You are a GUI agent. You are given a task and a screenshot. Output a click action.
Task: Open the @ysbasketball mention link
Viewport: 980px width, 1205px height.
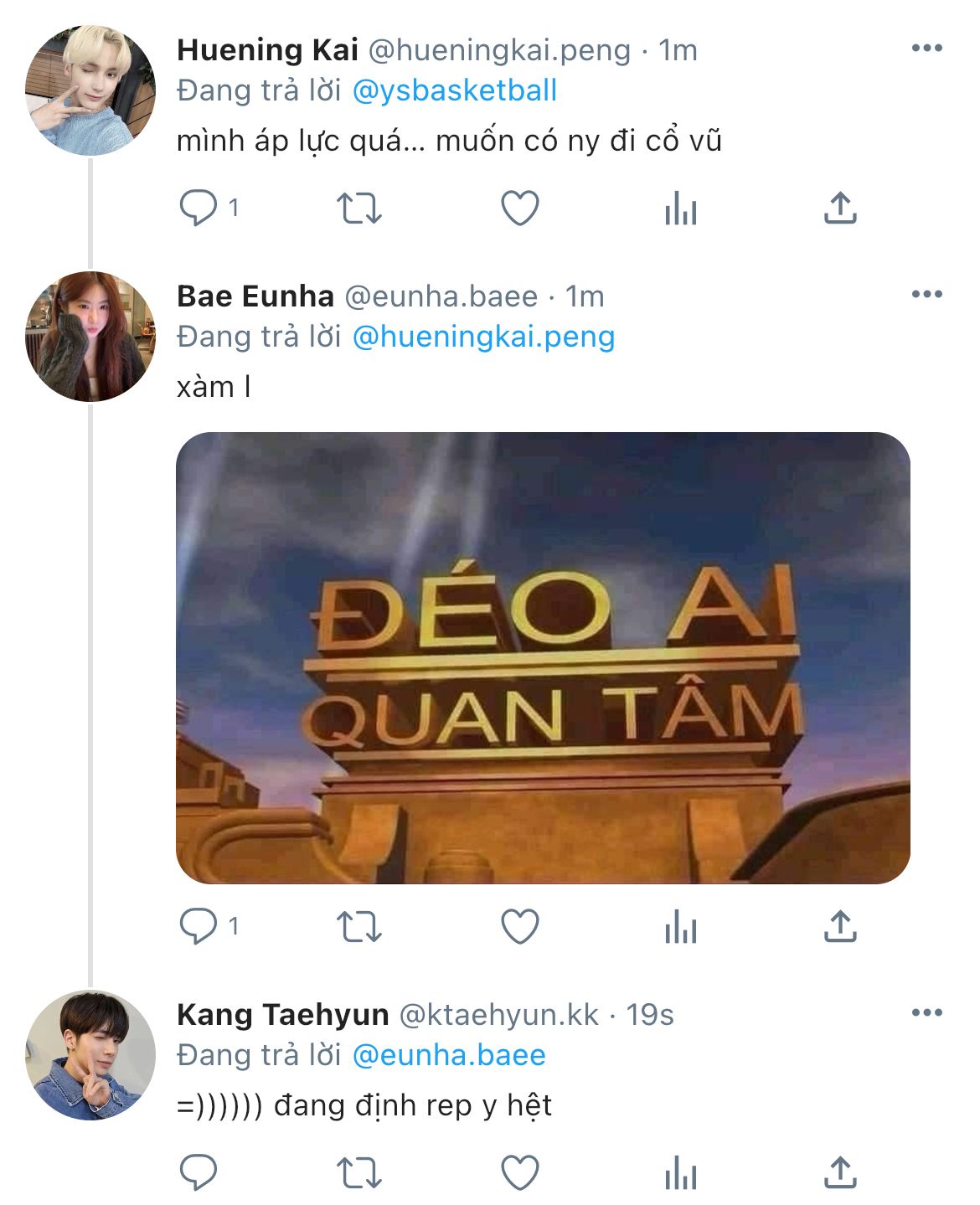pos(455,90)
